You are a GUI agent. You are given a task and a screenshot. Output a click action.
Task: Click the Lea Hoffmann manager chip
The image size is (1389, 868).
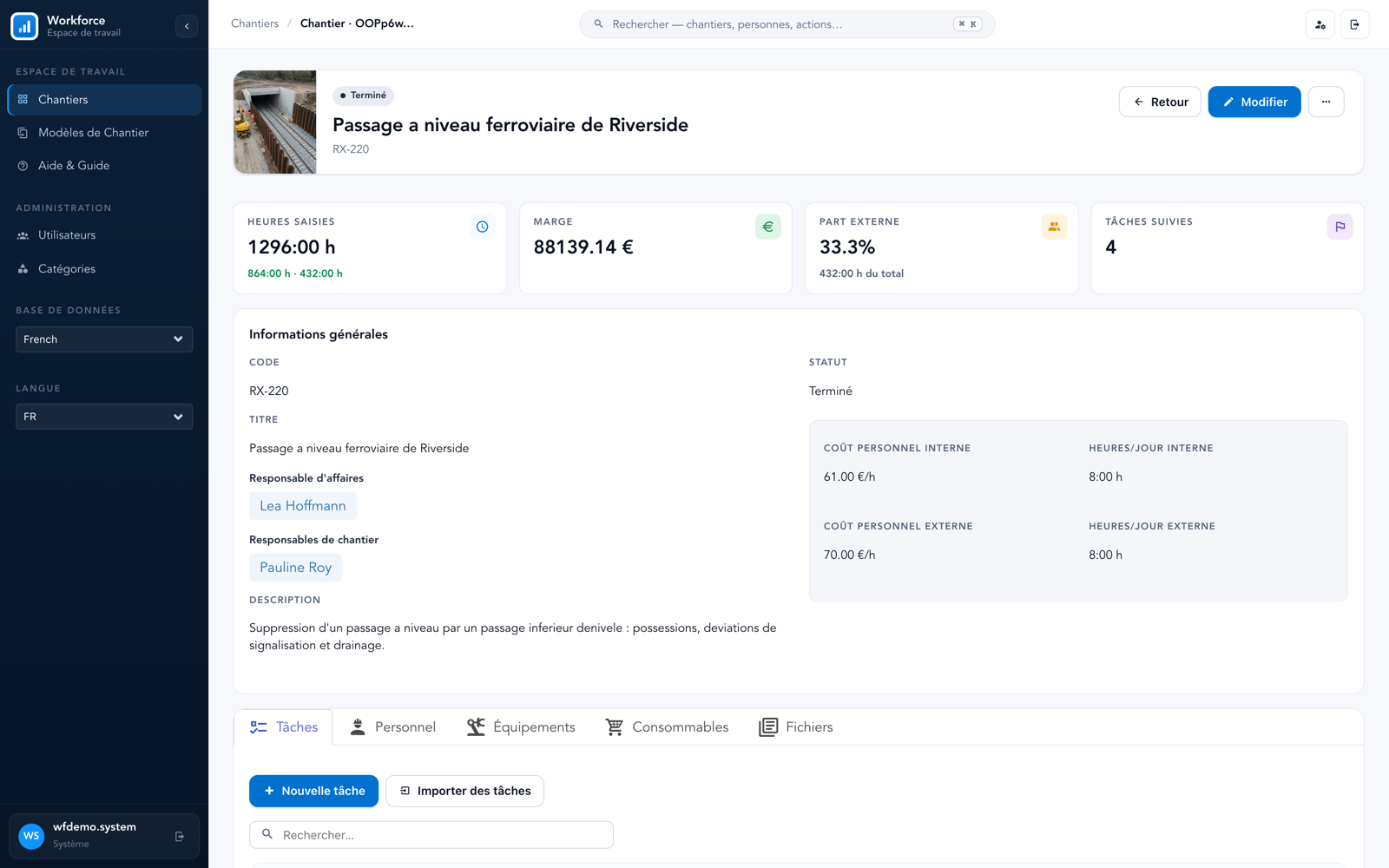coord(303,506)
